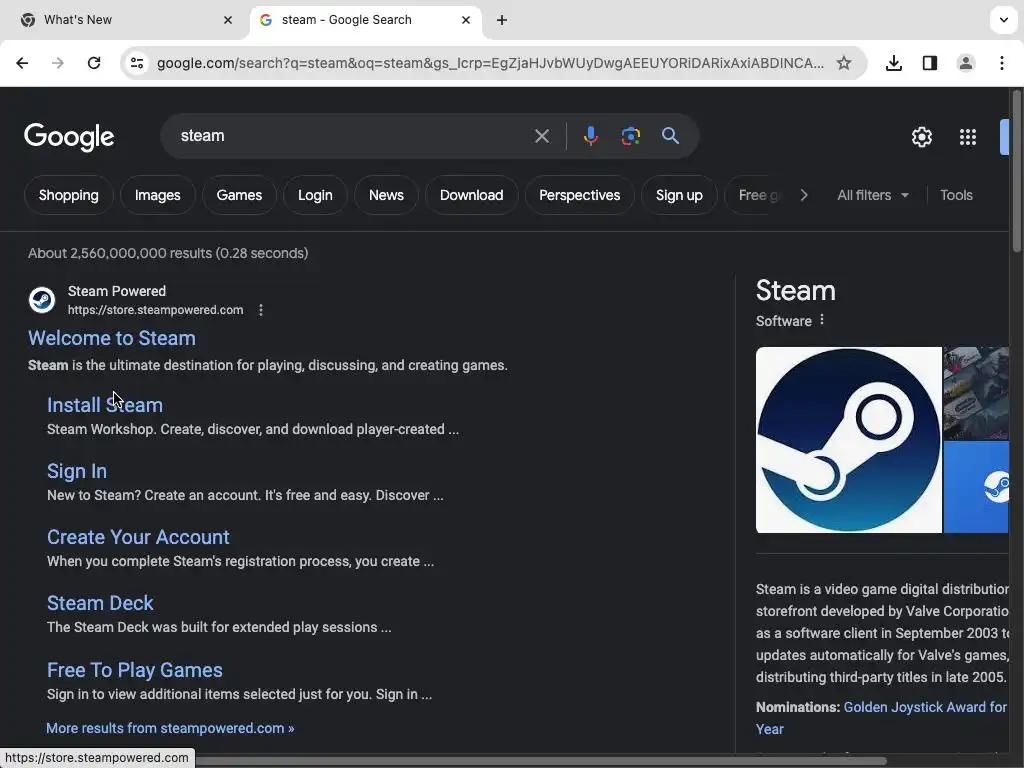View site information icon in address bar

(137, 63)
